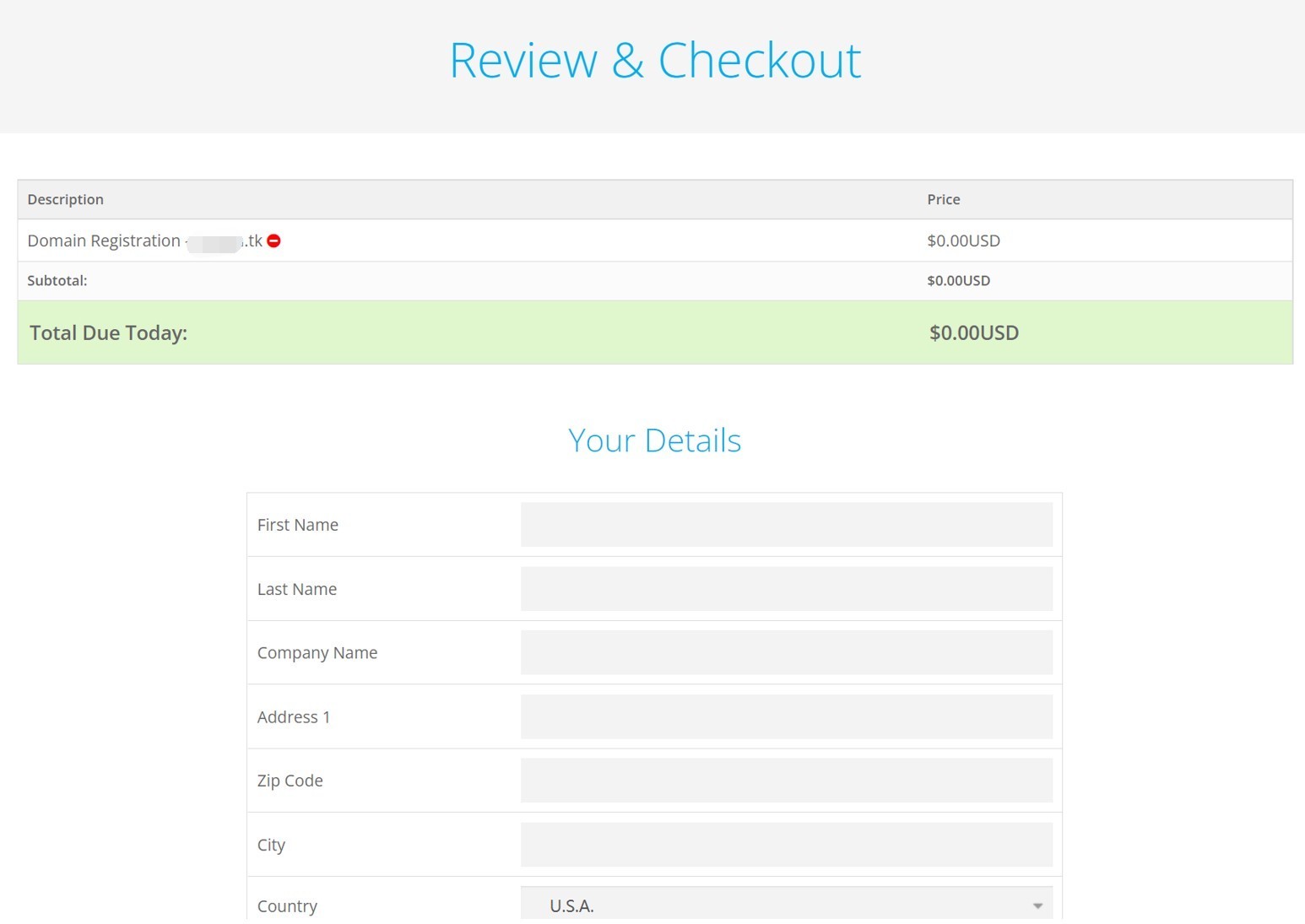Select the Company Name input field
1305x924 pixels.
click(x=786, y=652)
